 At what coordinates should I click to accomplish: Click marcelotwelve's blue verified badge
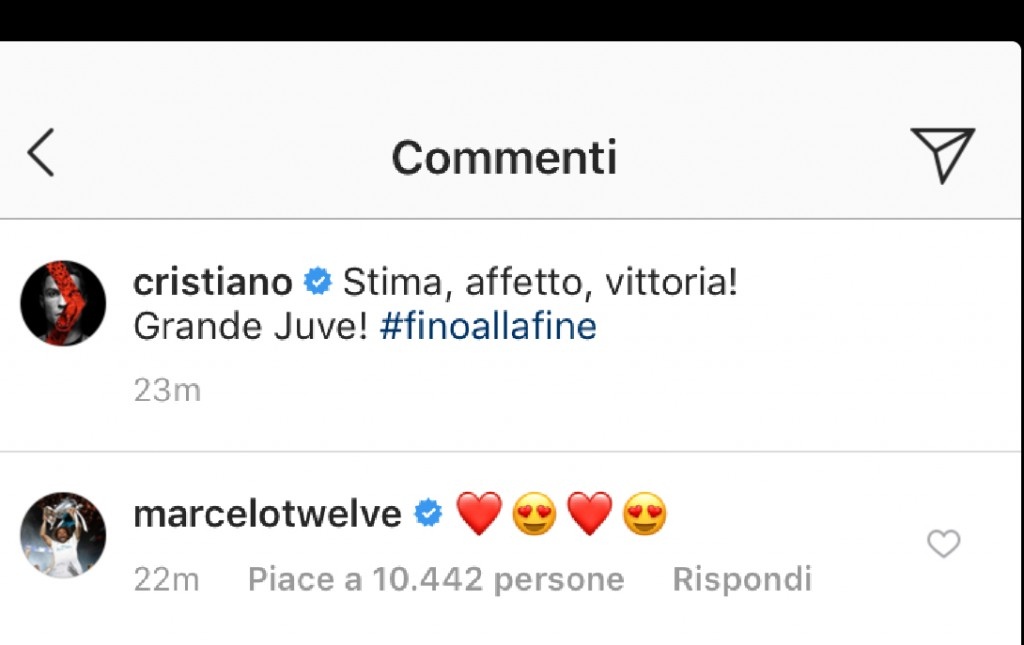coord(428,513)
